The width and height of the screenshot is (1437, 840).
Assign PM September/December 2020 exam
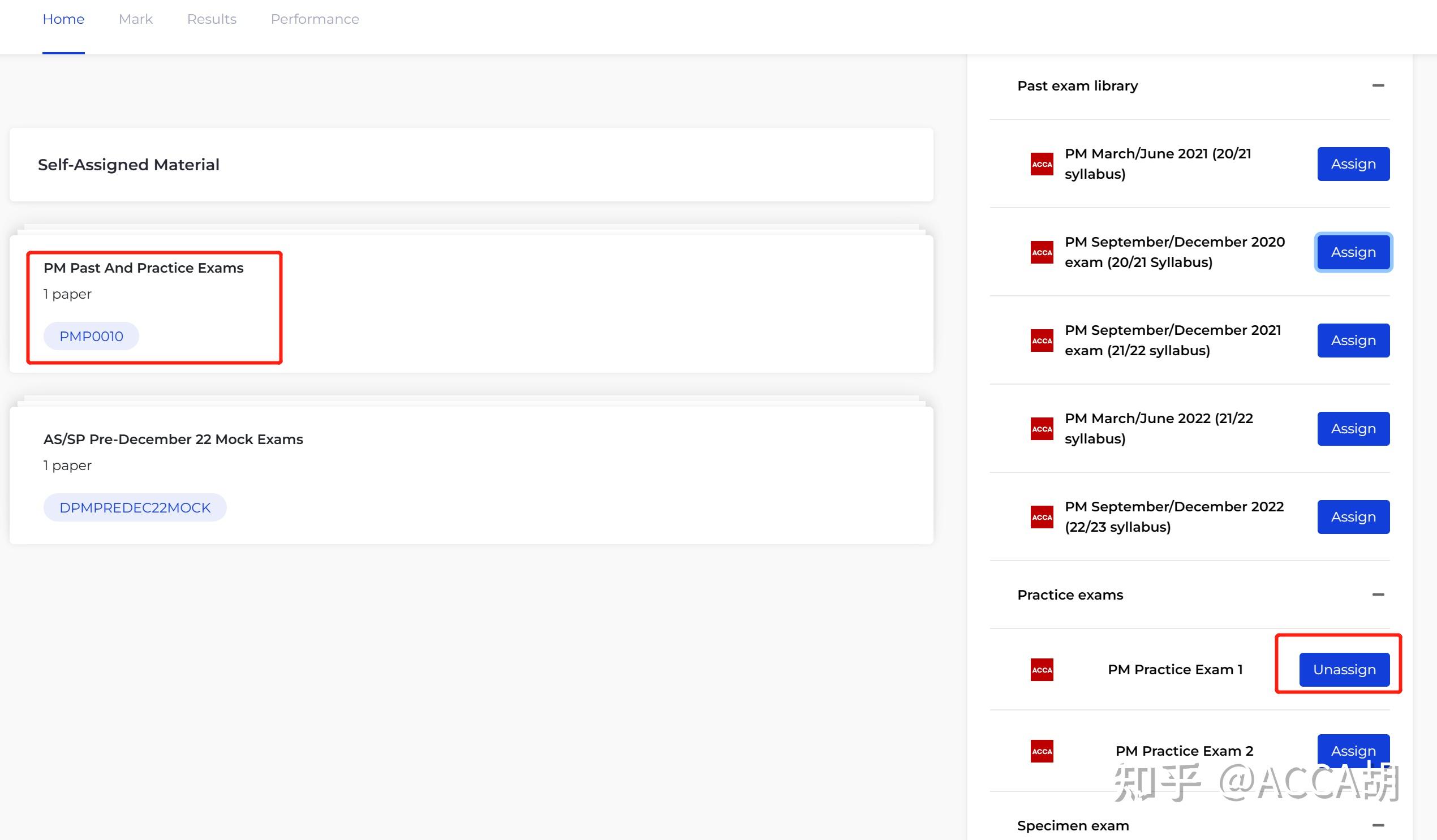click(x=1353, y=252)
